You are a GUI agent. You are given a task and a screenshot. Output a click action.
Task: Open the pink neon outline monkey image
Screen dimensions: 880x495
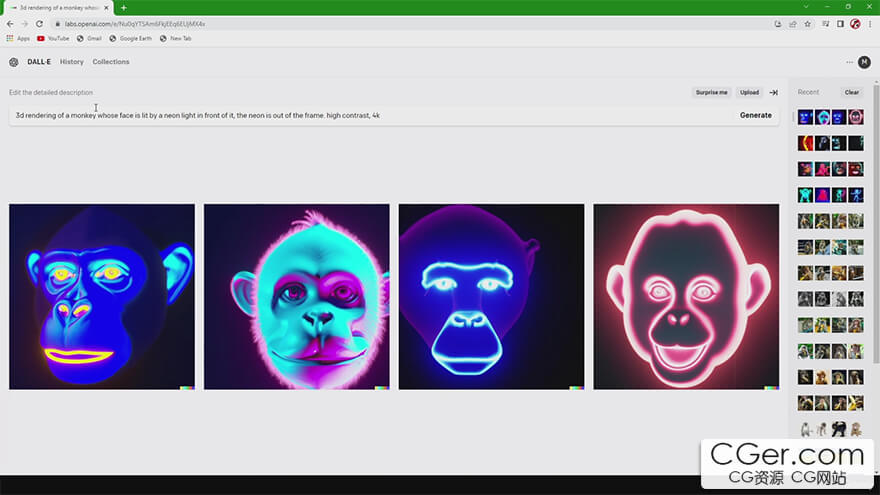coord(686,296)
